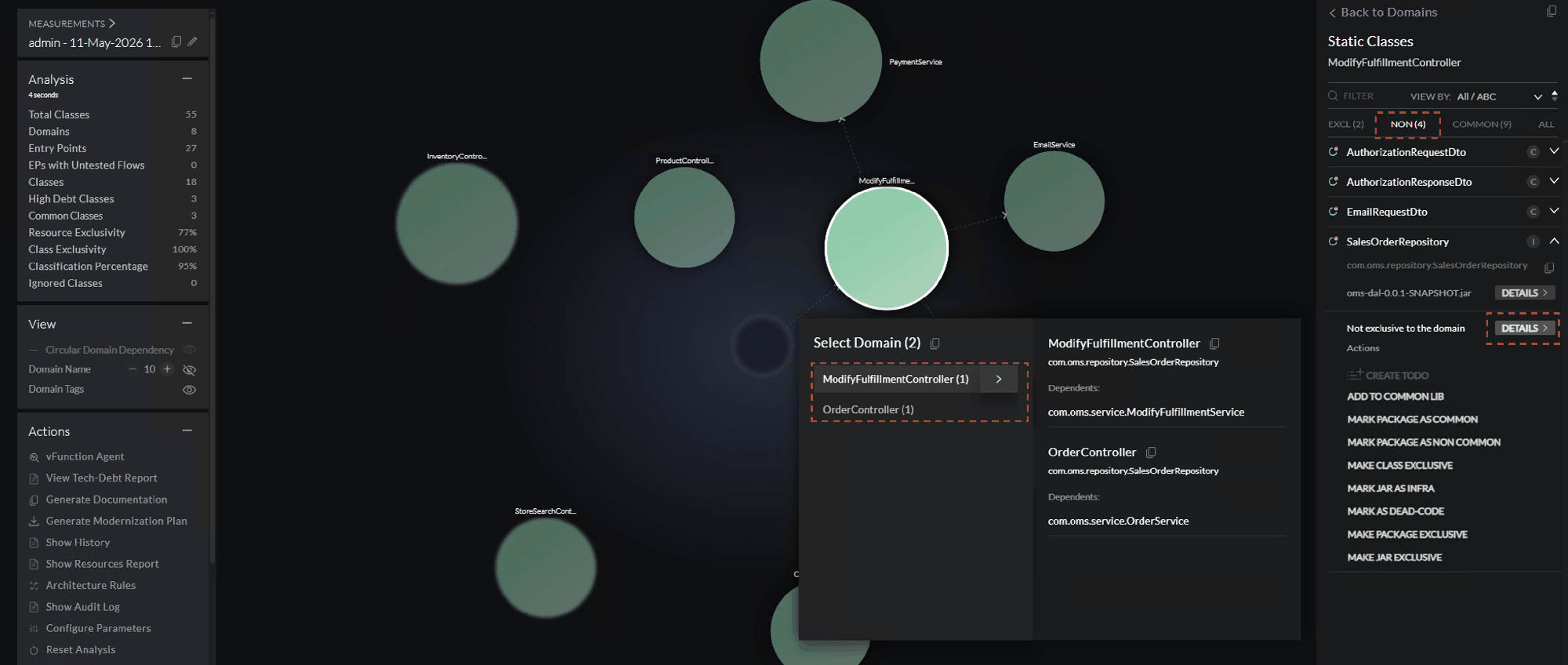1568x665 pixels.
Task: Collapse the SalesOrderRepository entry
Action: 1554,241
